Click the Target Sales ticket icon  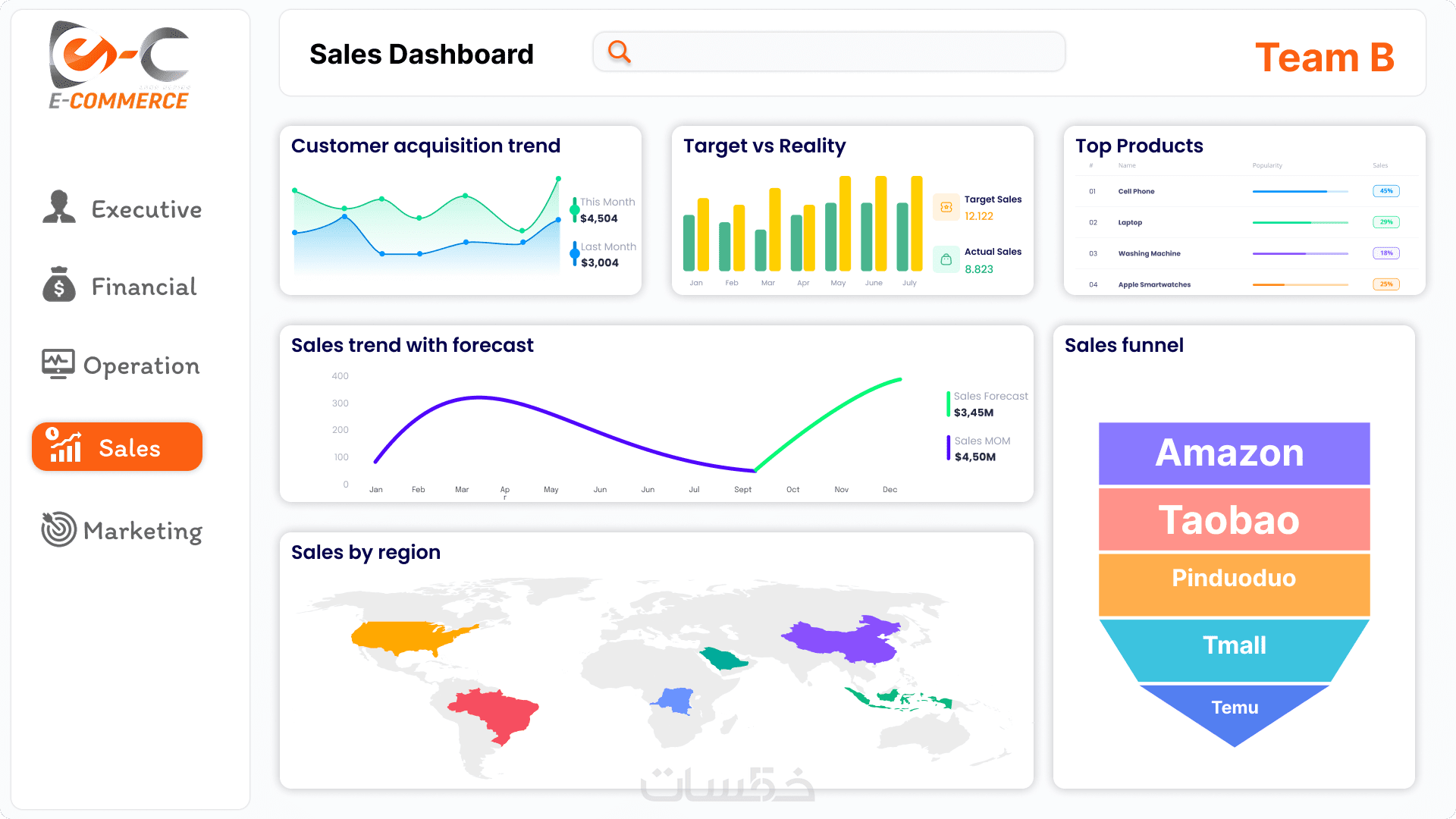pyautogui.click(x=946, y=207)
